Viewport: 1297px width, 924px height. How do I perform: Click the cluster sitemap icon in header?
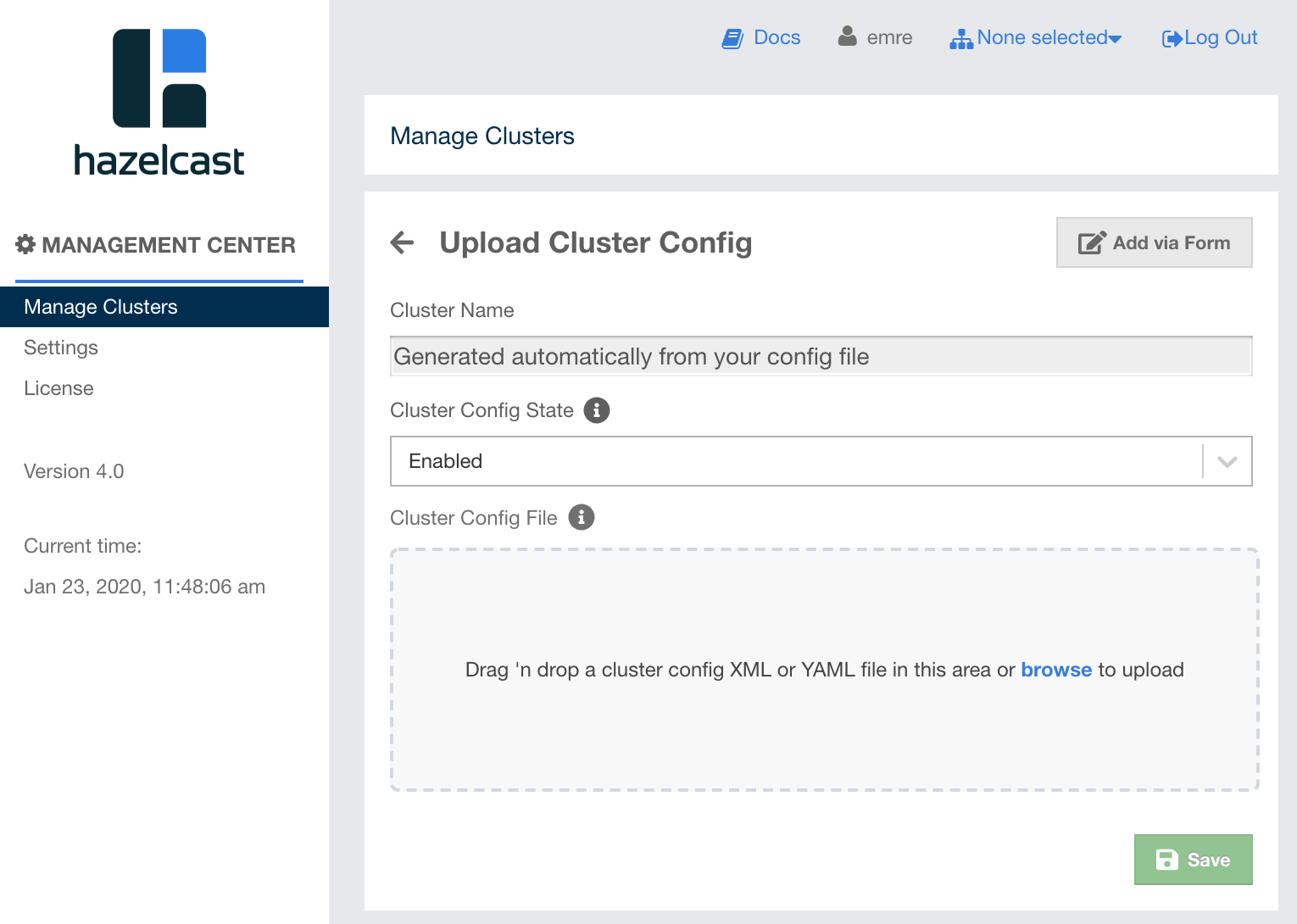[x=960, y=39]
